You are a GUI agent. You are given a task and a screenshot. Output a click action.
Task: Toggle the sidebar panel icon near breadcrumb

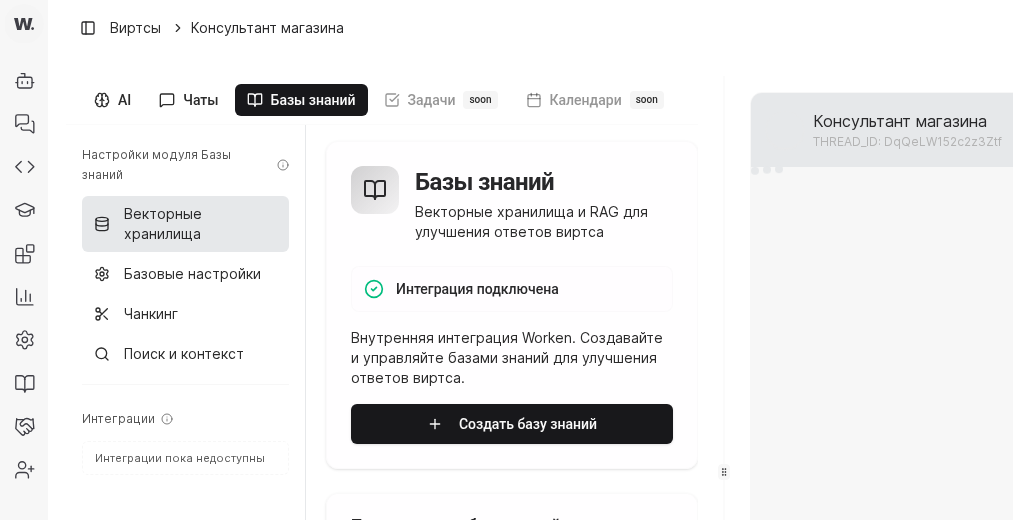point(88,28)
